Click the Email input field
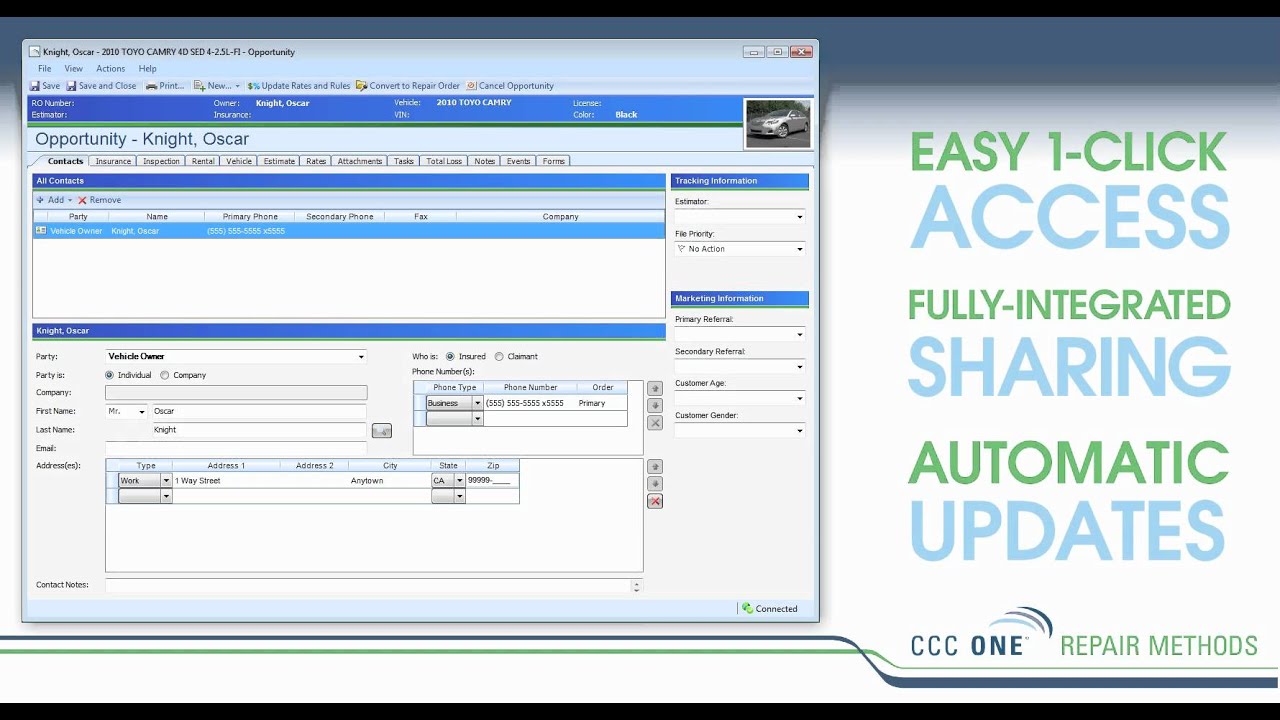 (236, 448)
